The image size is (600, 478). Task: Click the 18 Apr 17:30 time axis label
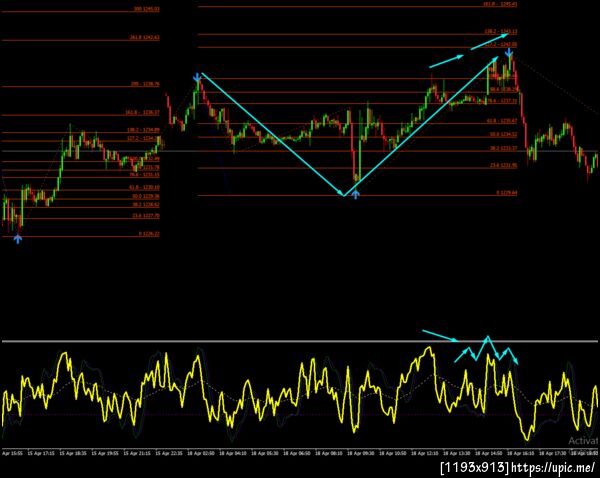pyautogui.click(x=554, y=453)
